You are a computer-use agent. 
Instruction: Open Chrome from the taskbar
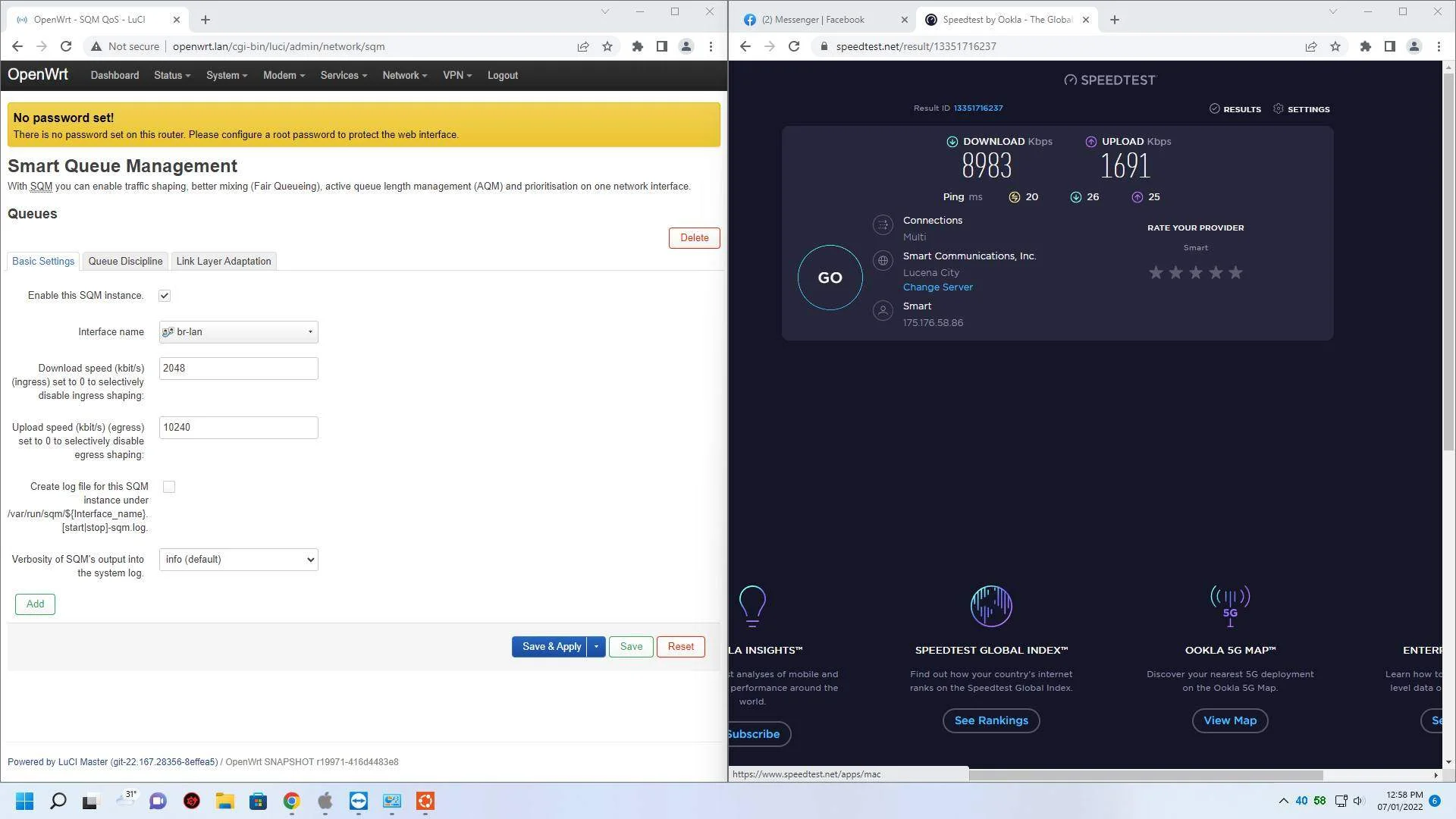[291, 801]
